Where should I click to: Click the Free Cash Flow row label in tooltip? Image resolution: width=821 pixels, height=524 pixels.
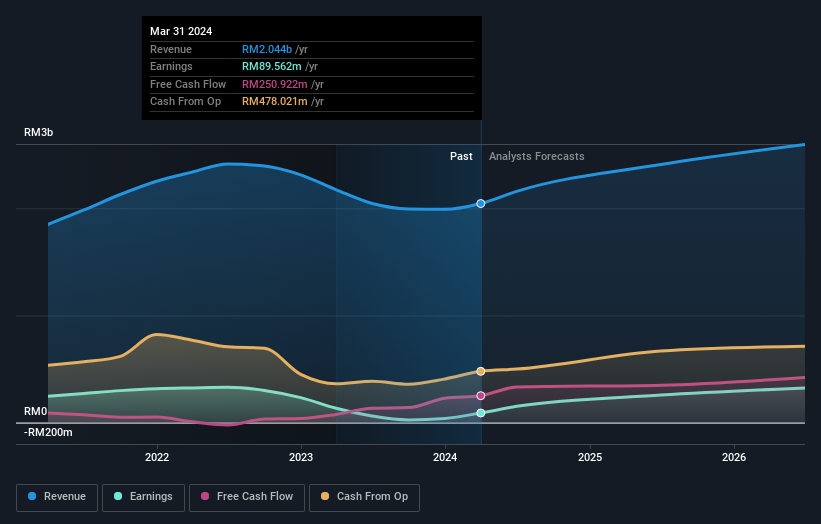click(x=188, y=84)
